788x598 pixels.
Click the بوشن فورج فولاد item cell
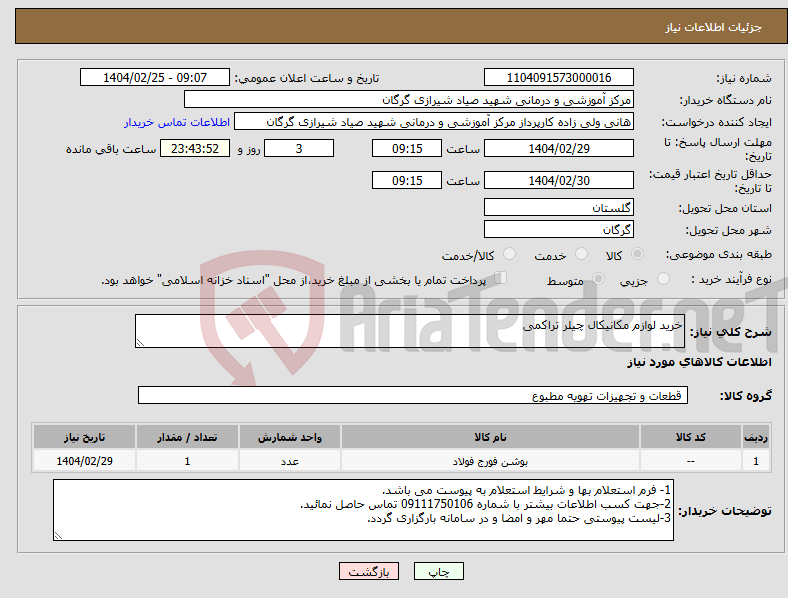pos(490,461)
